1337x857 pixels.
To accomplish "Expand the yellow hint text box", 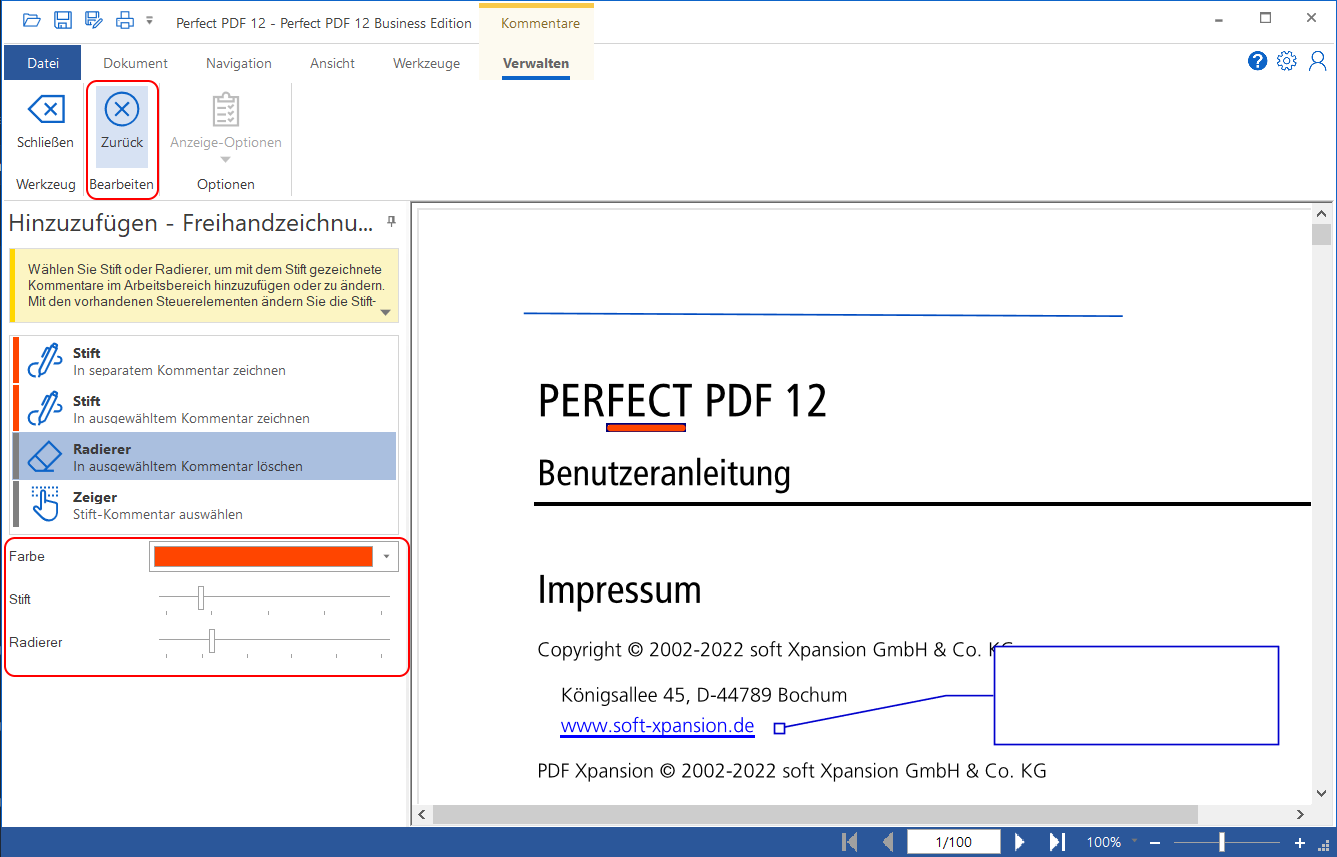I will pyautogui.click(x=386, y=312).
